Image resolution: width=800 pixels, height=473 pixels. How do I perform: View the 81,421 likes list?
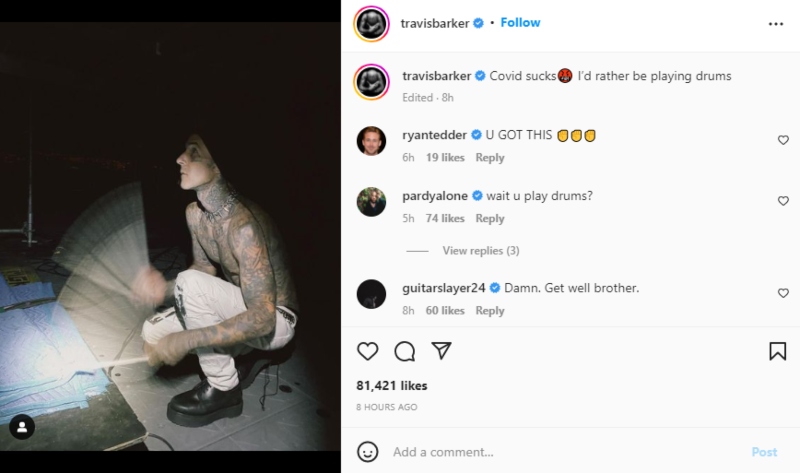(x=392, y=385)
